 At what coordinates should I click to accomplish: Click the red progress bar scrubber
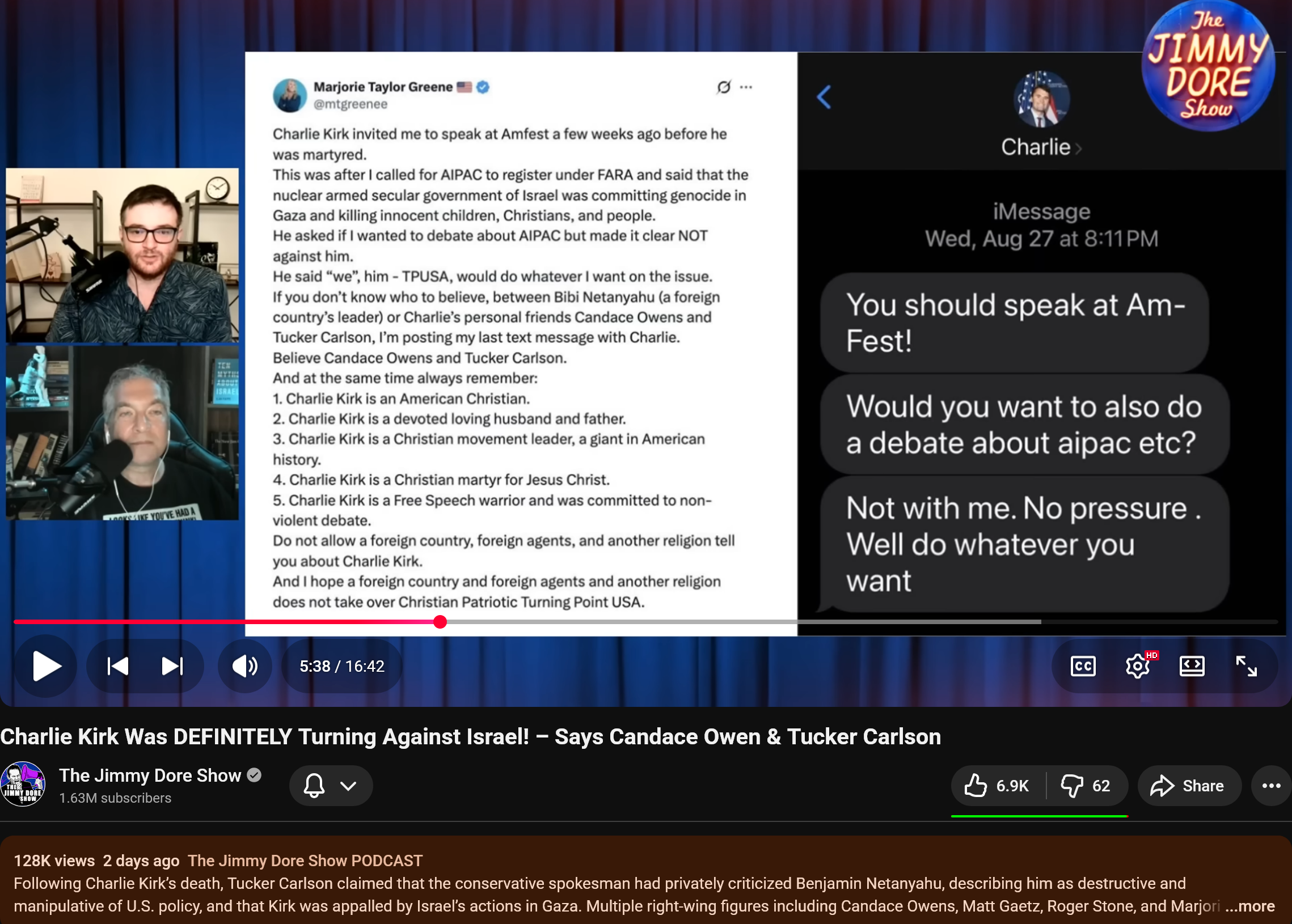click(440, 622)
